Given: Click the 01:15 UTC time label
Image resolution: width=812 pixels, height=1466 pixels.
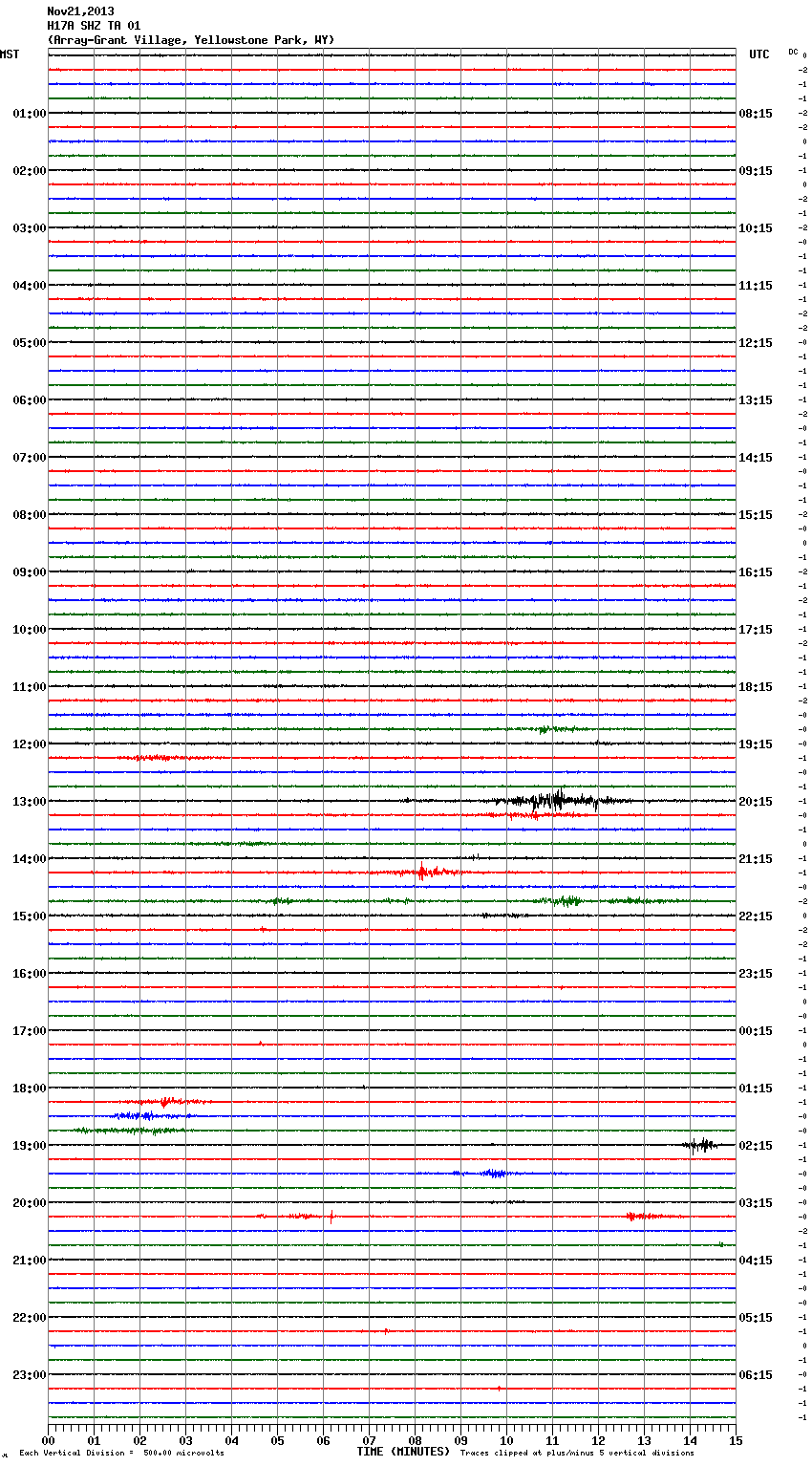Looking at the screenshot, I should coord(756,1089).
